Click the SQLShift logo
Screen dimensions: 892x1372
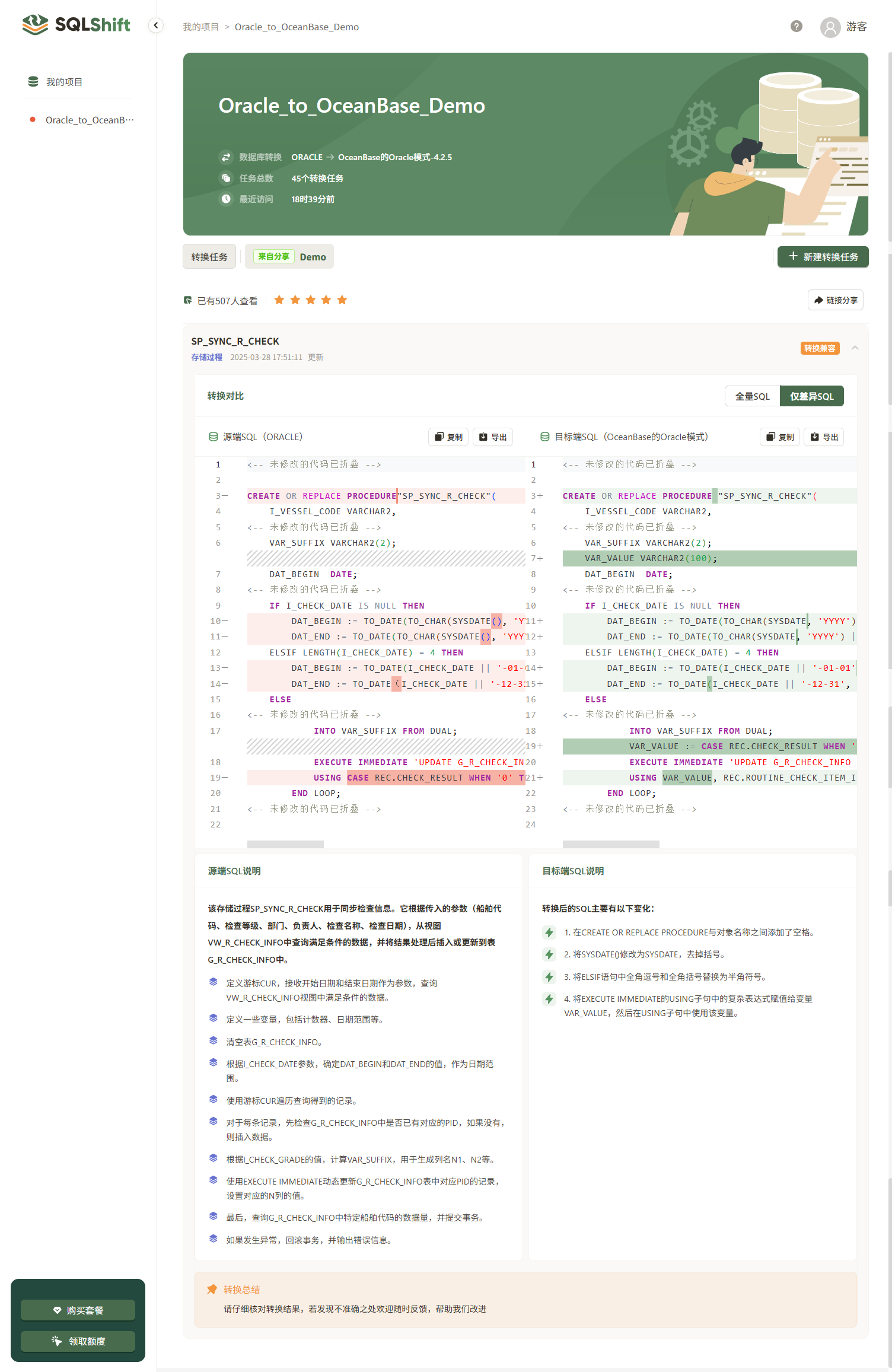(76, 24)
